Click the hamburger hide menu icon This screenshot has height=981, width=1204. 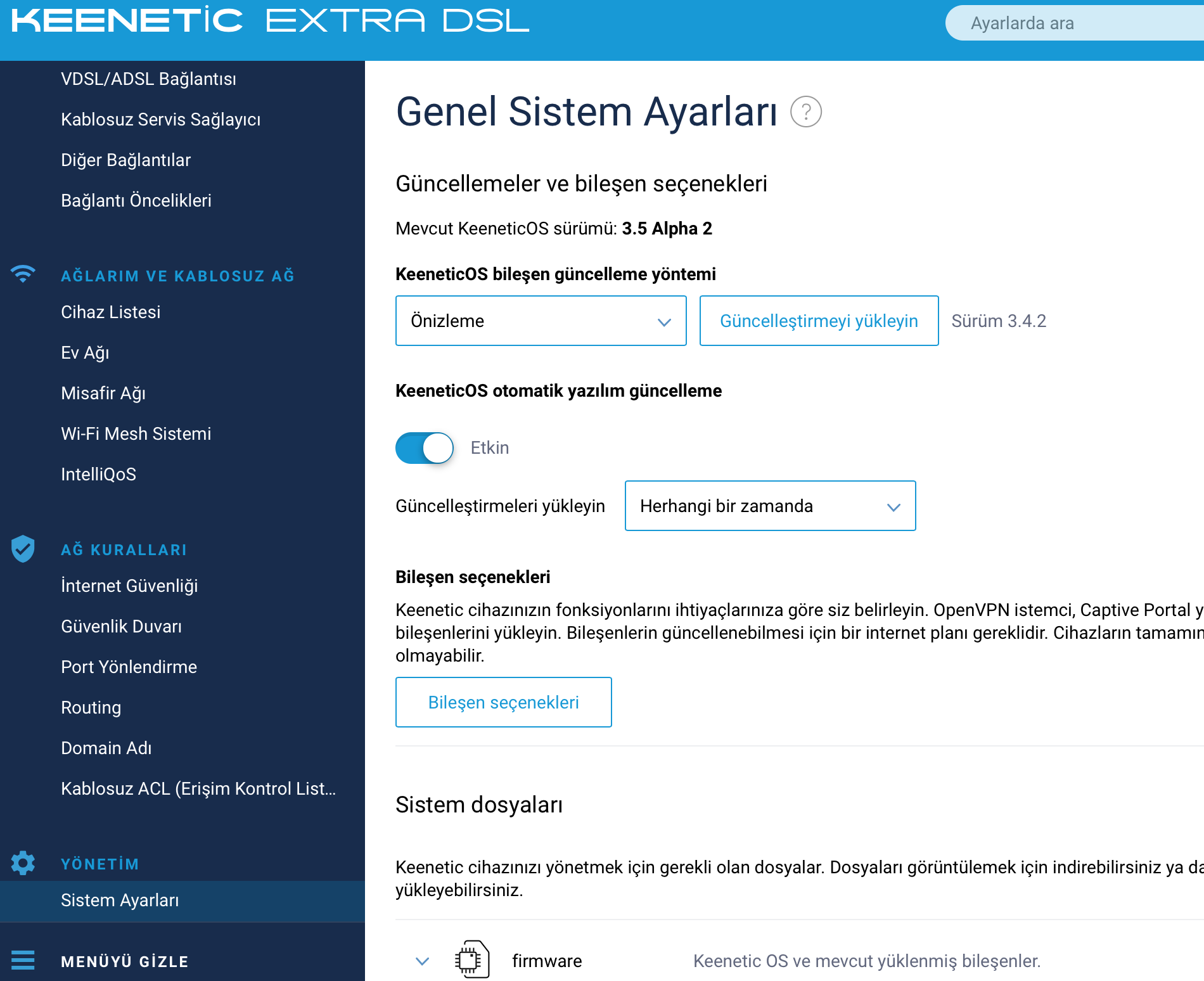pyautogui.click(x=23, y=961)
